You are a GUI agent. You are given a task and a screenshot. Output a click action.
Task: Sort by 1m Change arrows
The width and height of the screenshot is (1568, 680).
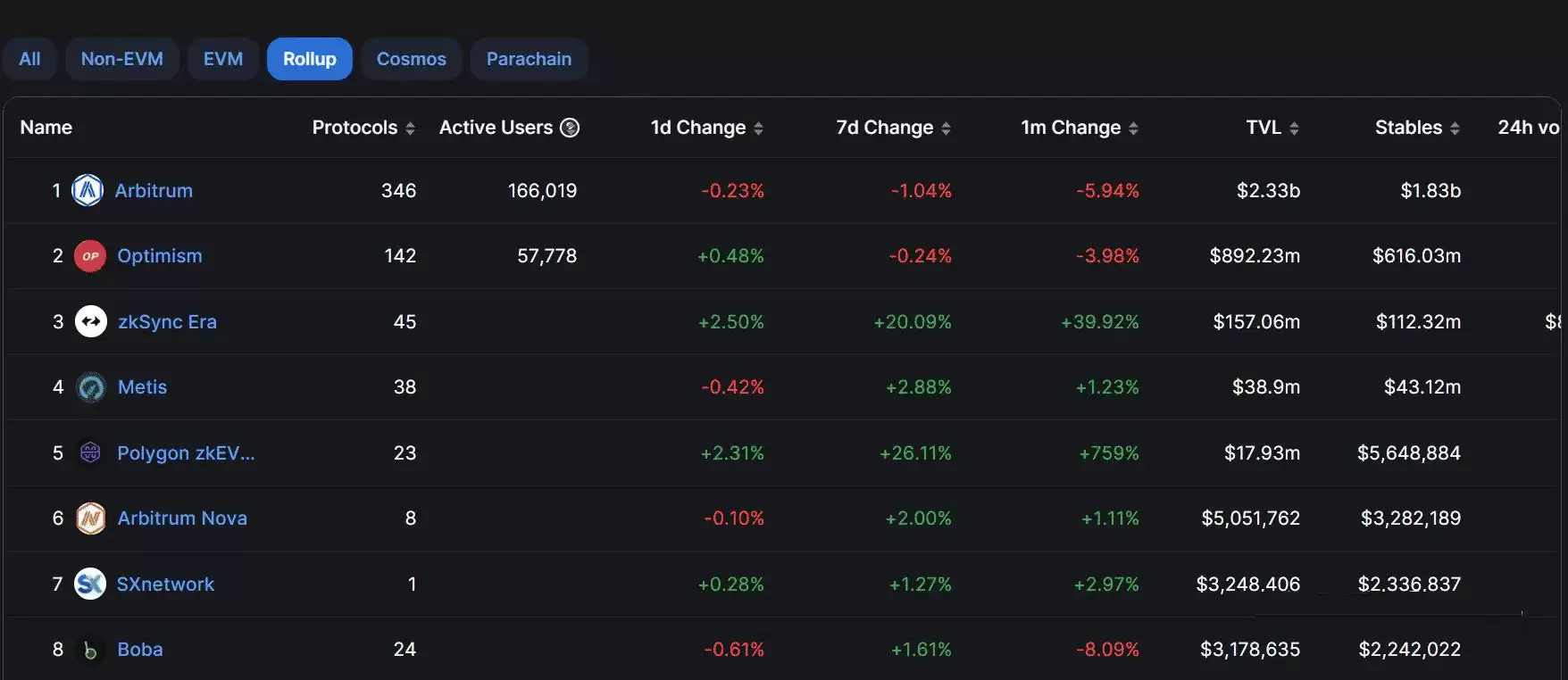click(x=1133, y=129)
